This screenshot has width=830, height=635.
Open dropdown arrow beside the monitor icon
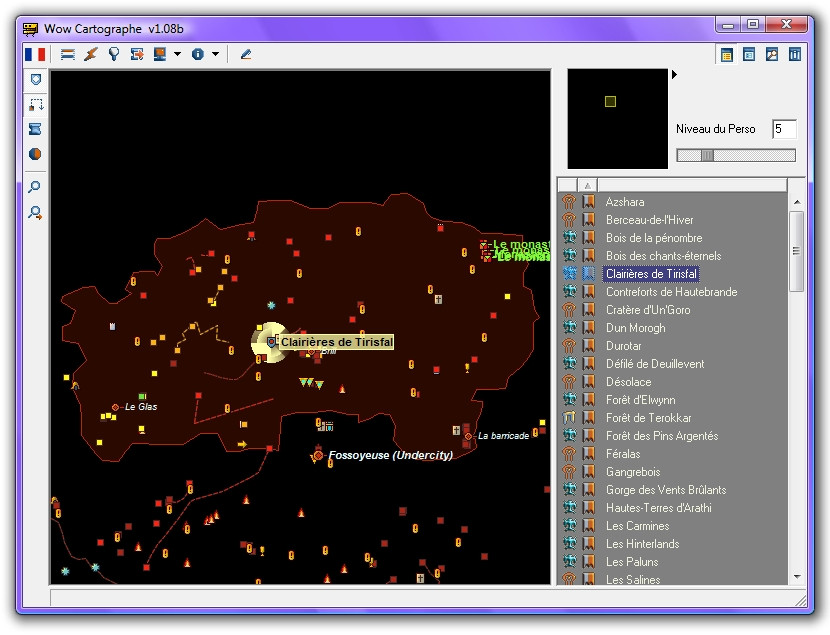coord(177,54)
